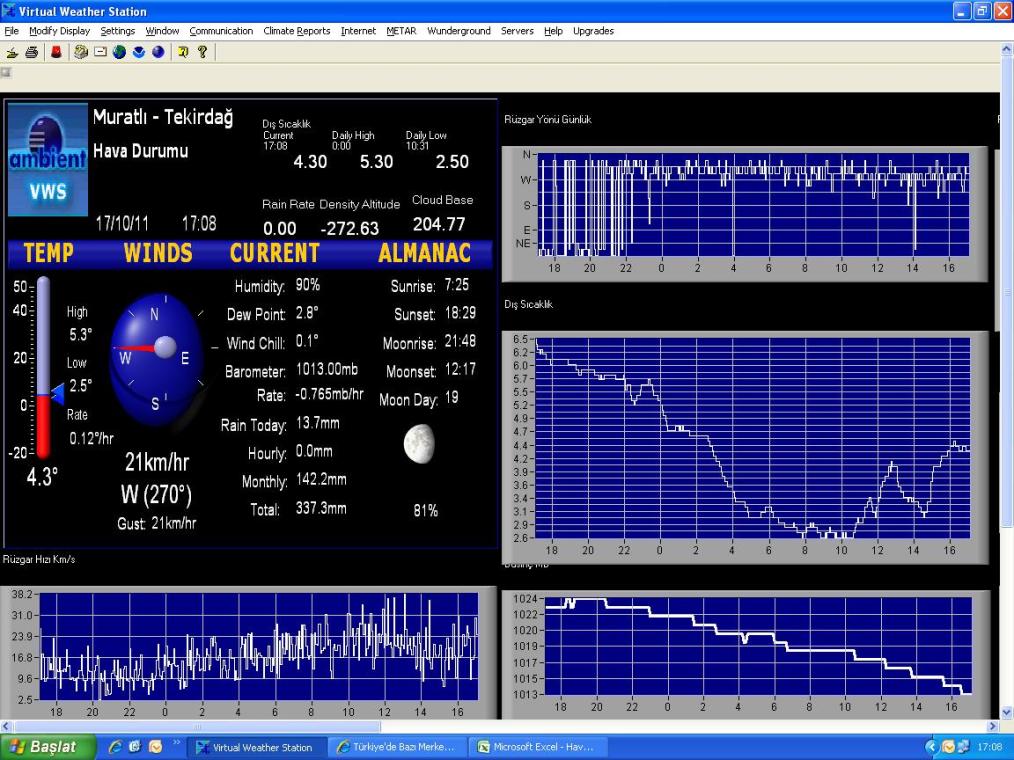Open the Settings menu
The image size is (1014, 760).
click(x=117, y=31)
